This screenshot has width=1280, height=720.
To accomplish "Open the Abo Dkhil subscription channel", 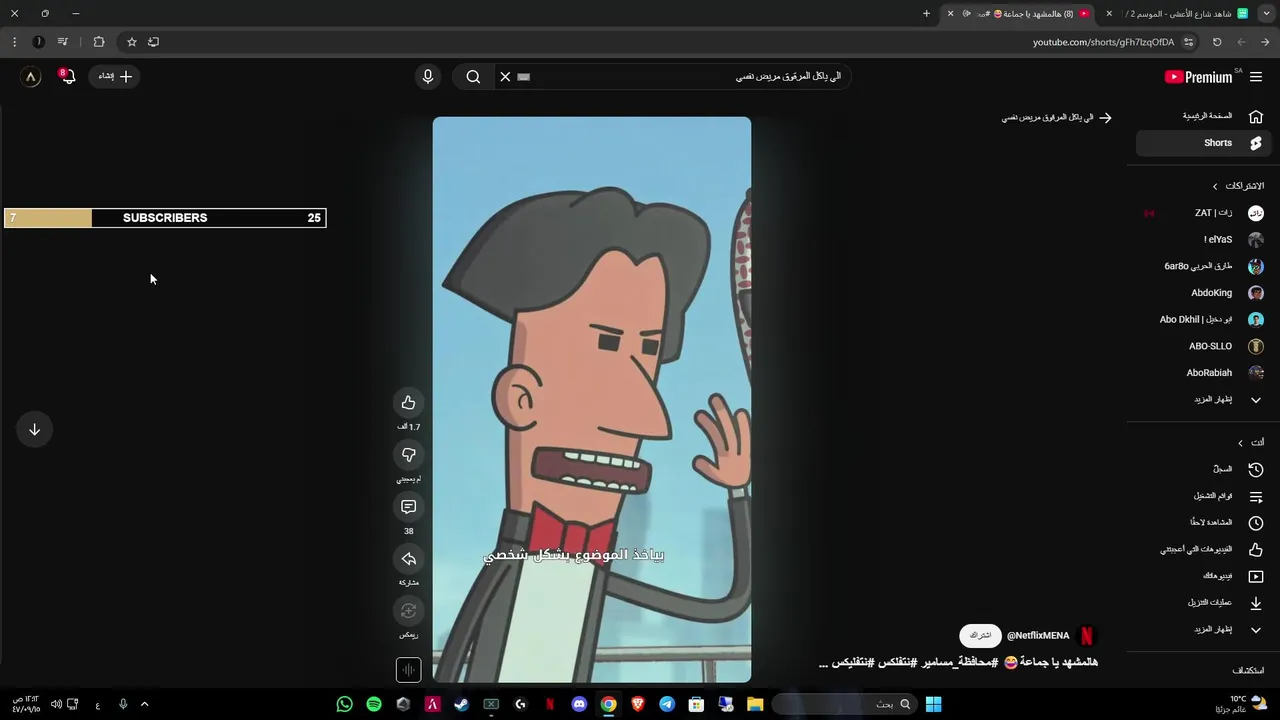I will [x=1204, y=320].
